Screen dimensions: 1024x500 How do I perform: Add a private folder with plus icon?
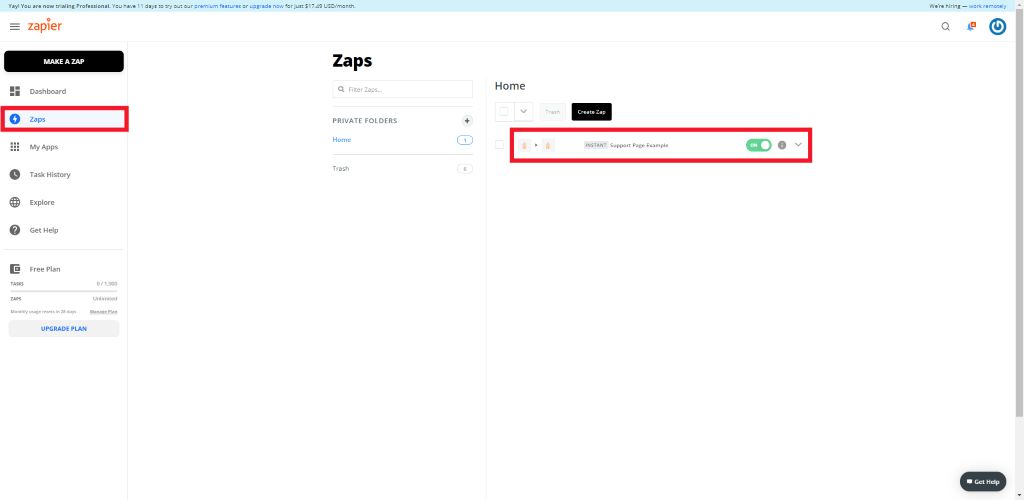point(467,121)
